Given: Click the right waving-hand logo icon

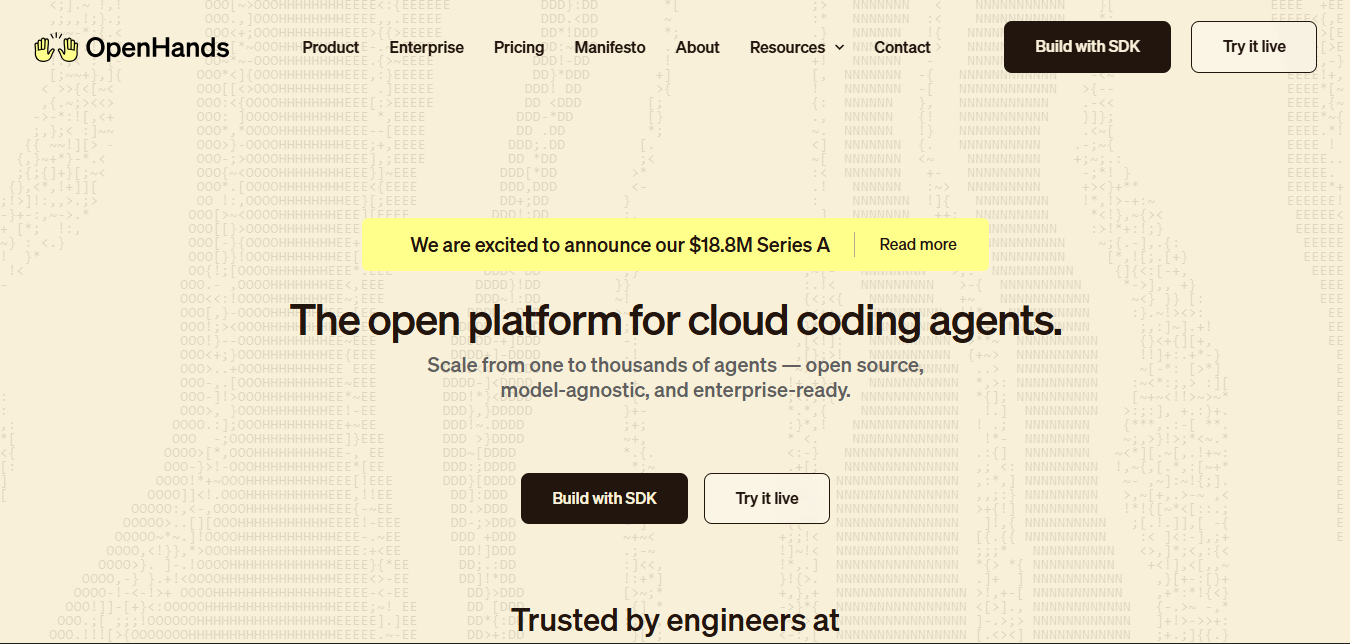Looking at the screenshot, I should tap(66, 46).
